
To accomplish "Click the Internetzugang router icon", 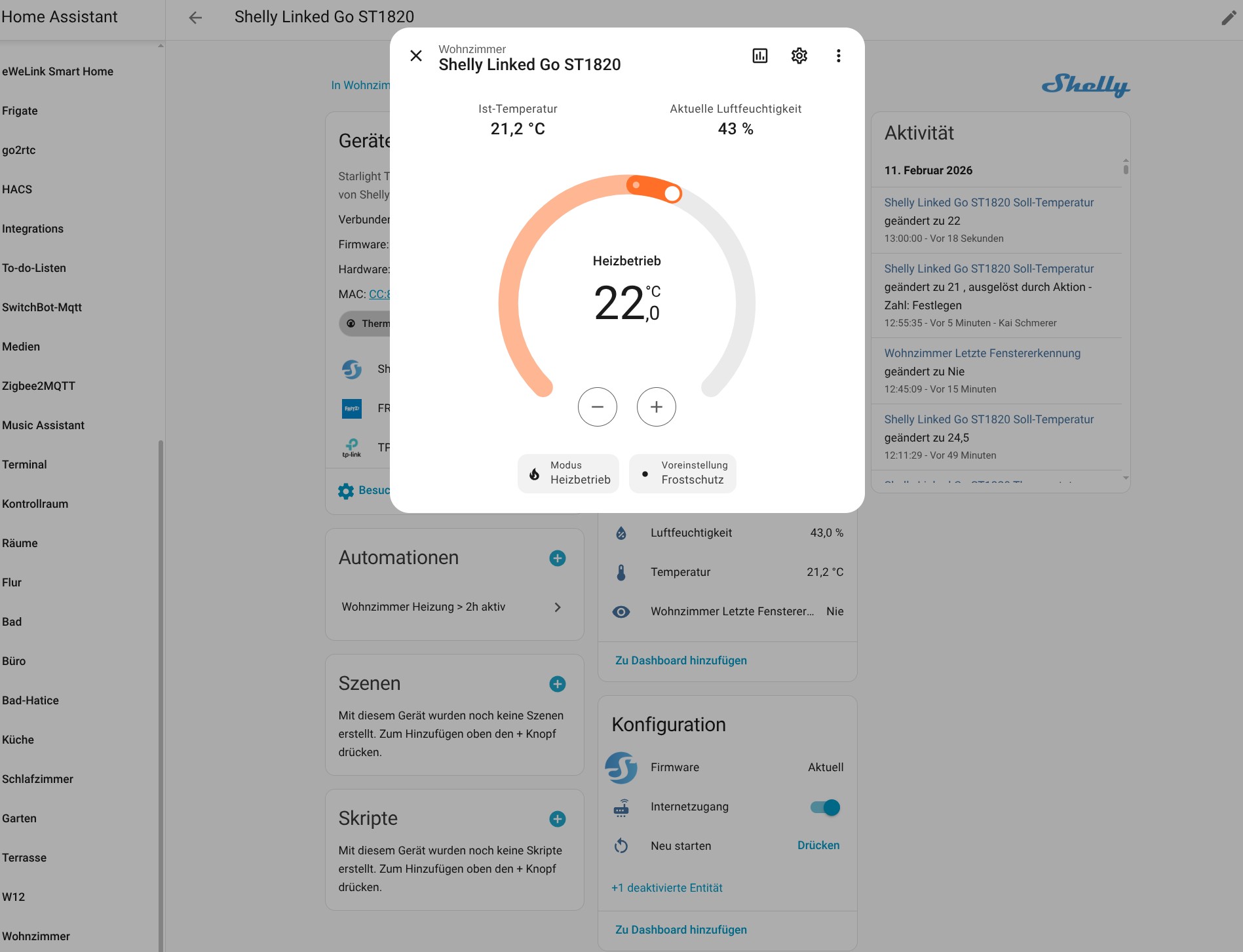I will coord(621,808).
